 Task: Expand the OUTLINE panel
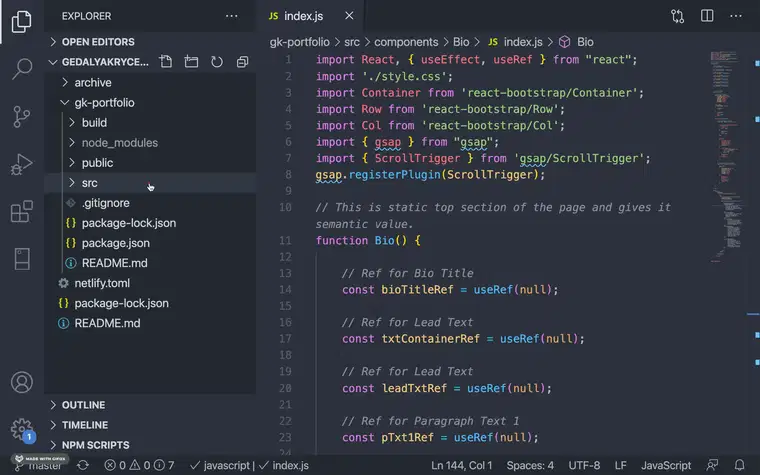(x=150, y=405)
